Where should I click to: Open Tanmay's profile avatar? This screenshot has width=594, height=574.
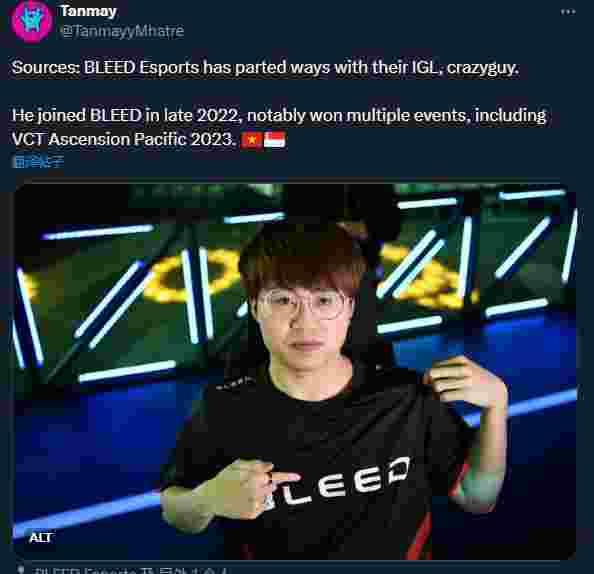tap(32, 22)
